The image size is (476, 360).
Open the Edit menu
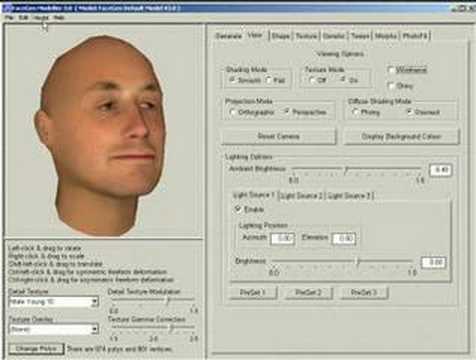(23, 17)
